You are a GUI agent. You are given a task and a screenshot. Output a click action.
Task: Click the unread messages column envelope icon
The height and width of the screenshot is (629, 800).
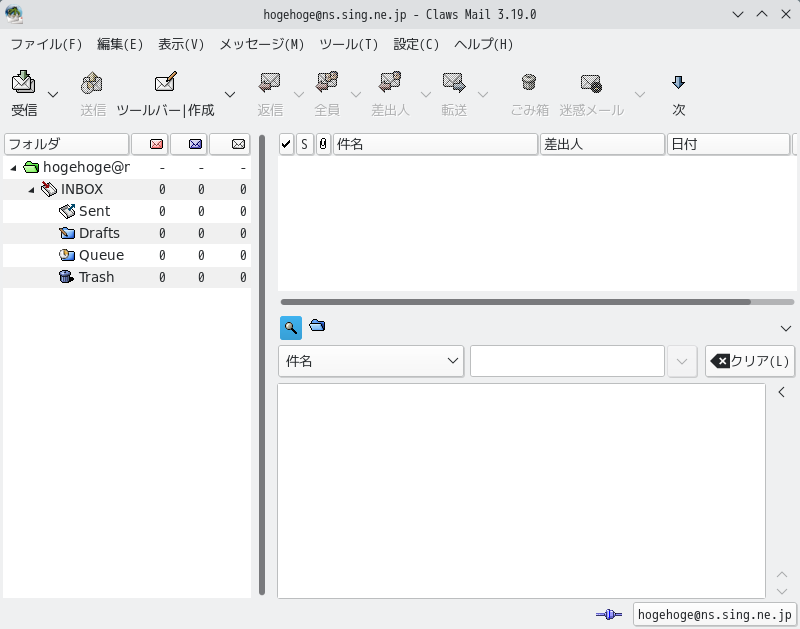[195, 144]
